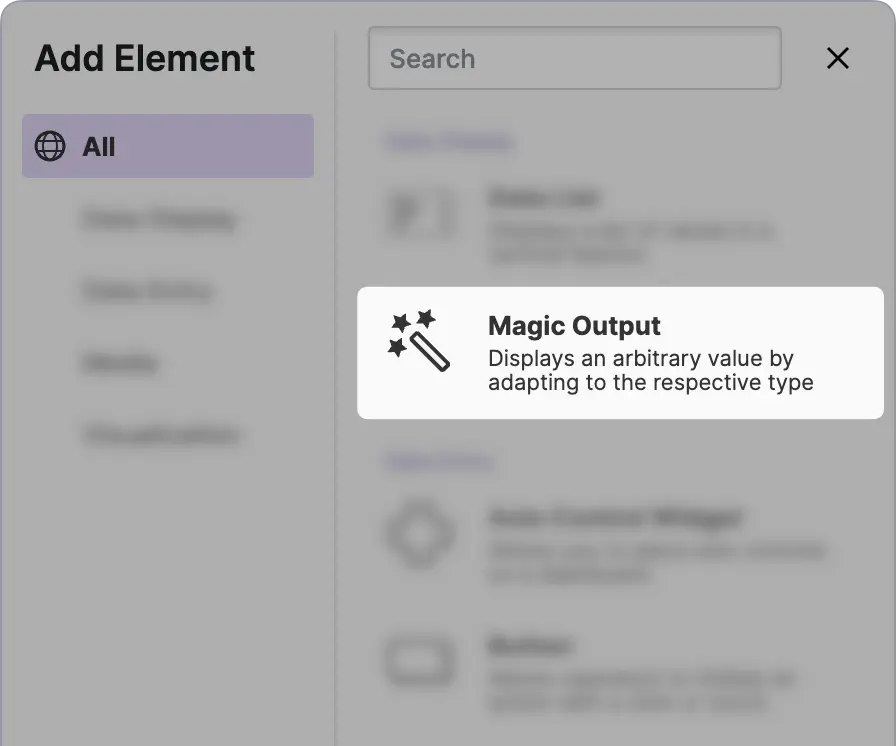Click the blurred Button element icon
This screenshot has width=896, height=746.
coord(421,662)
